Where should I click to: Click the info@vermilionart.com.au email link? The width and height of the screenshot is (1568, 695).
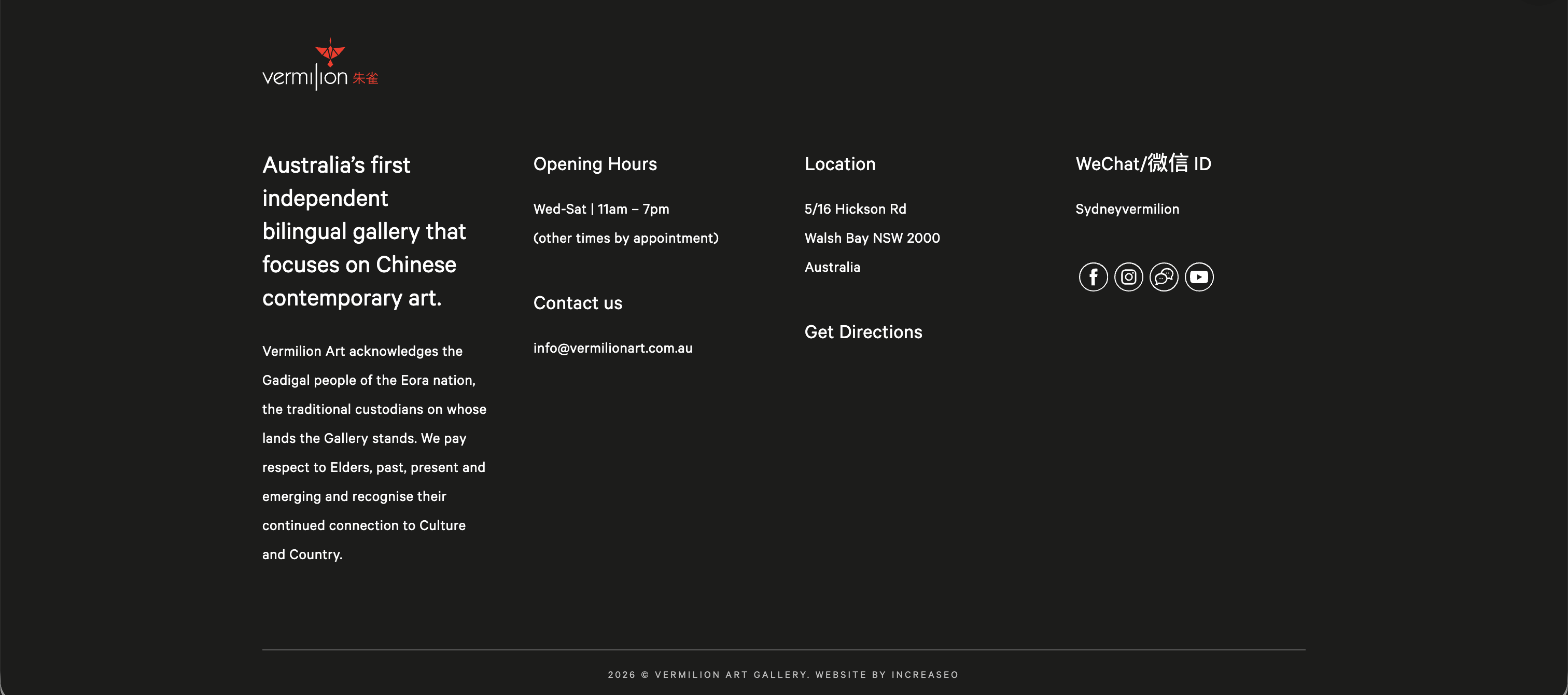[612, 348]
